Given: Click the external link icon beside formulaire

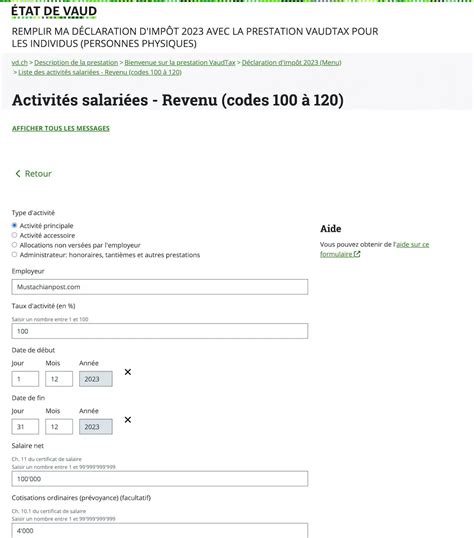Looking at the screenshot, I should click(x=357, y=254).
